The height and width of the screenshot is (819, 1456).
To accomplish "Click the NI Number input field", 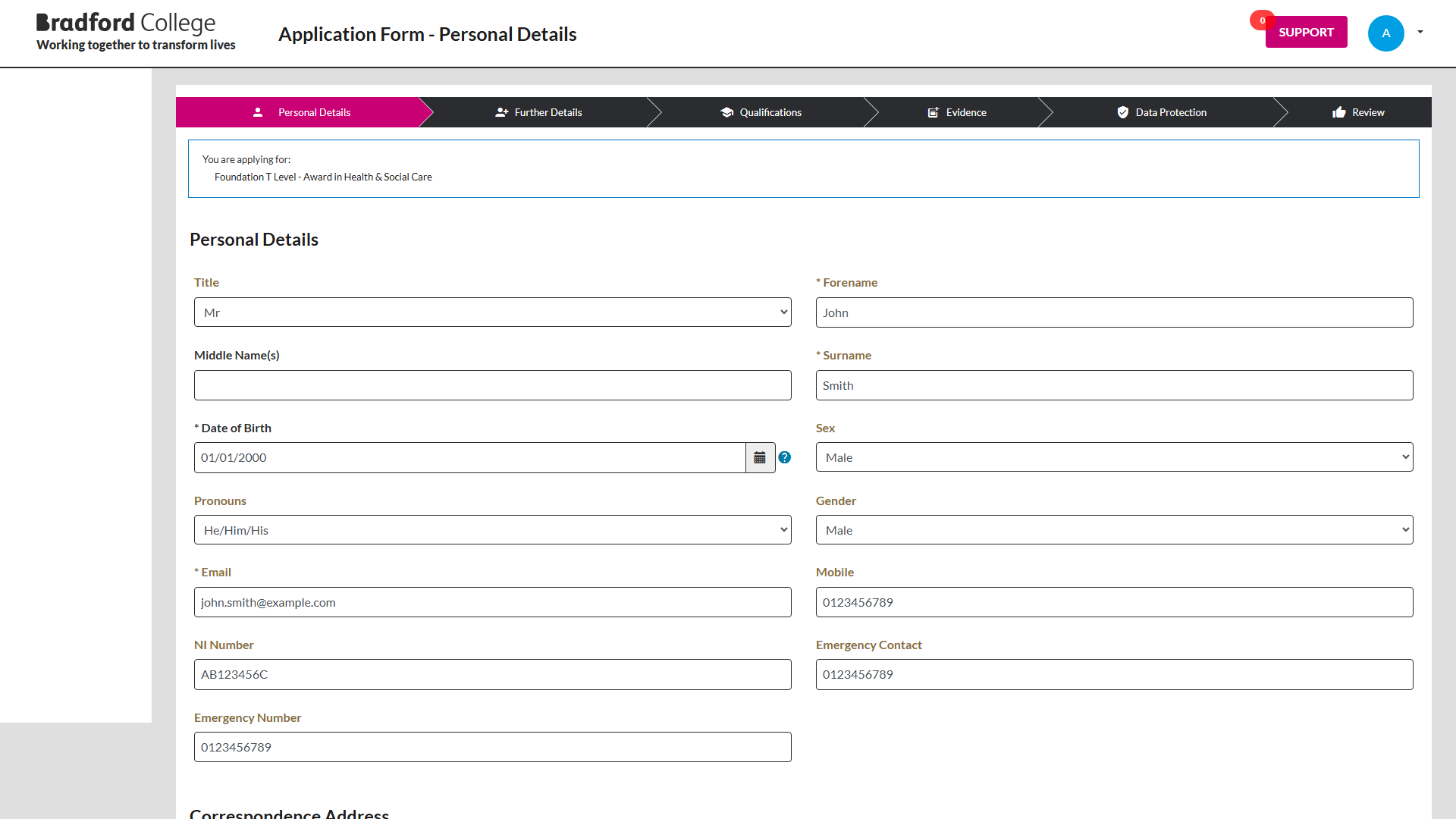I will pyautogui.click(x=492, y=674).
